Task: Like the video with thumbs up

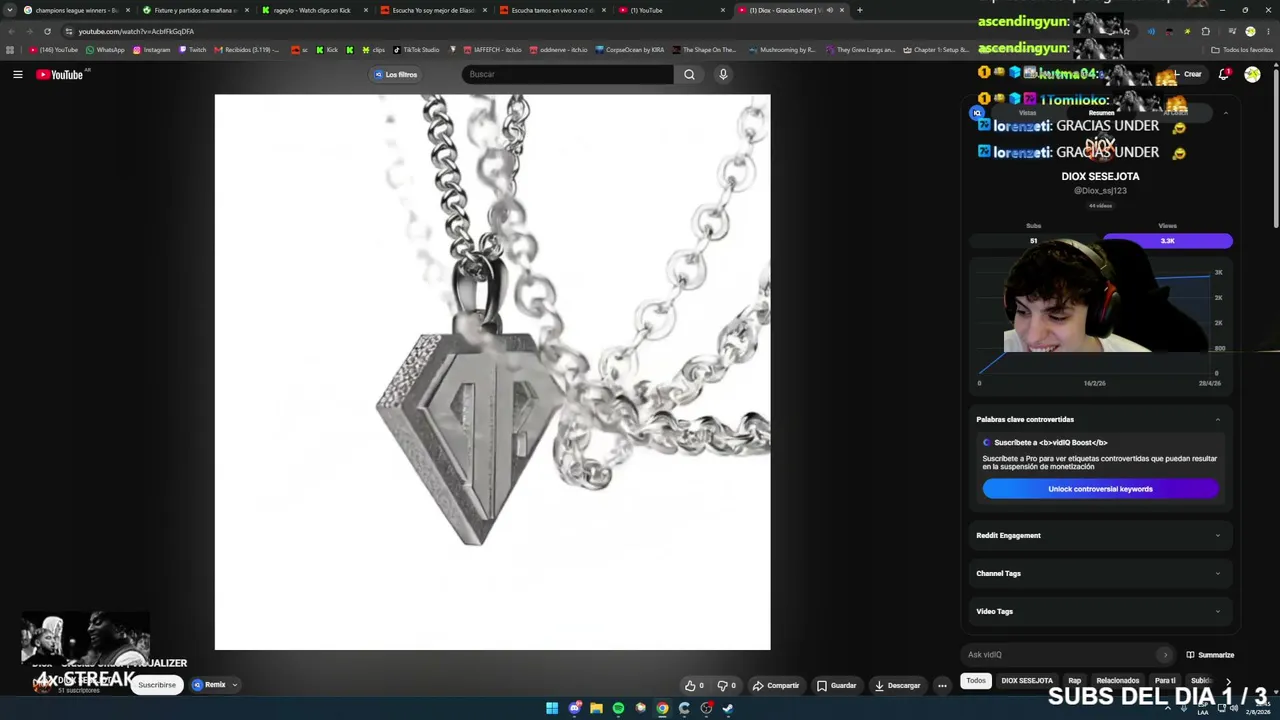Action: coord(694,685)
